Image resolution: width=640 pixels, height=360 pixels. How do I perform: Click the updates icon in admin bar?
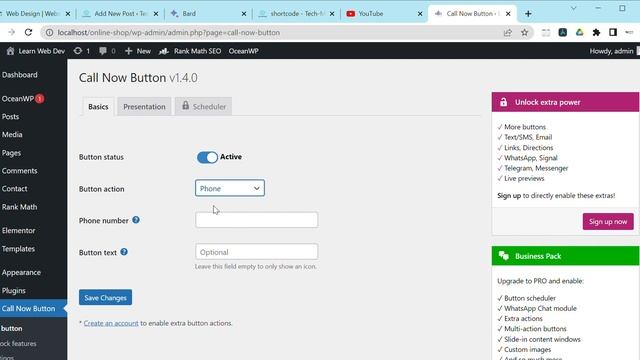(78, 51)
